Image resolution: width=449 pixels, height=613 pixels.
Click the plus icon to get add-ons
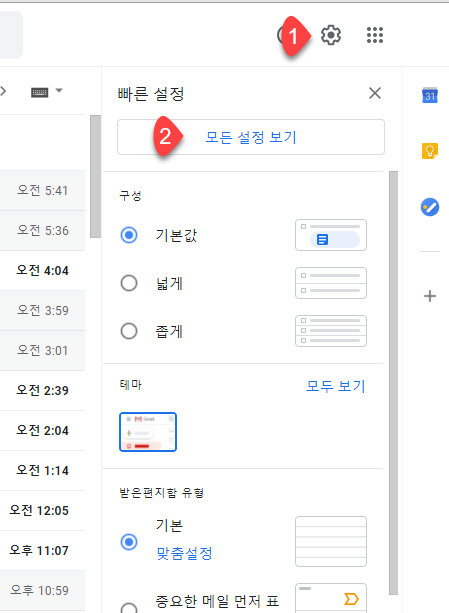(x=430, y=296)
